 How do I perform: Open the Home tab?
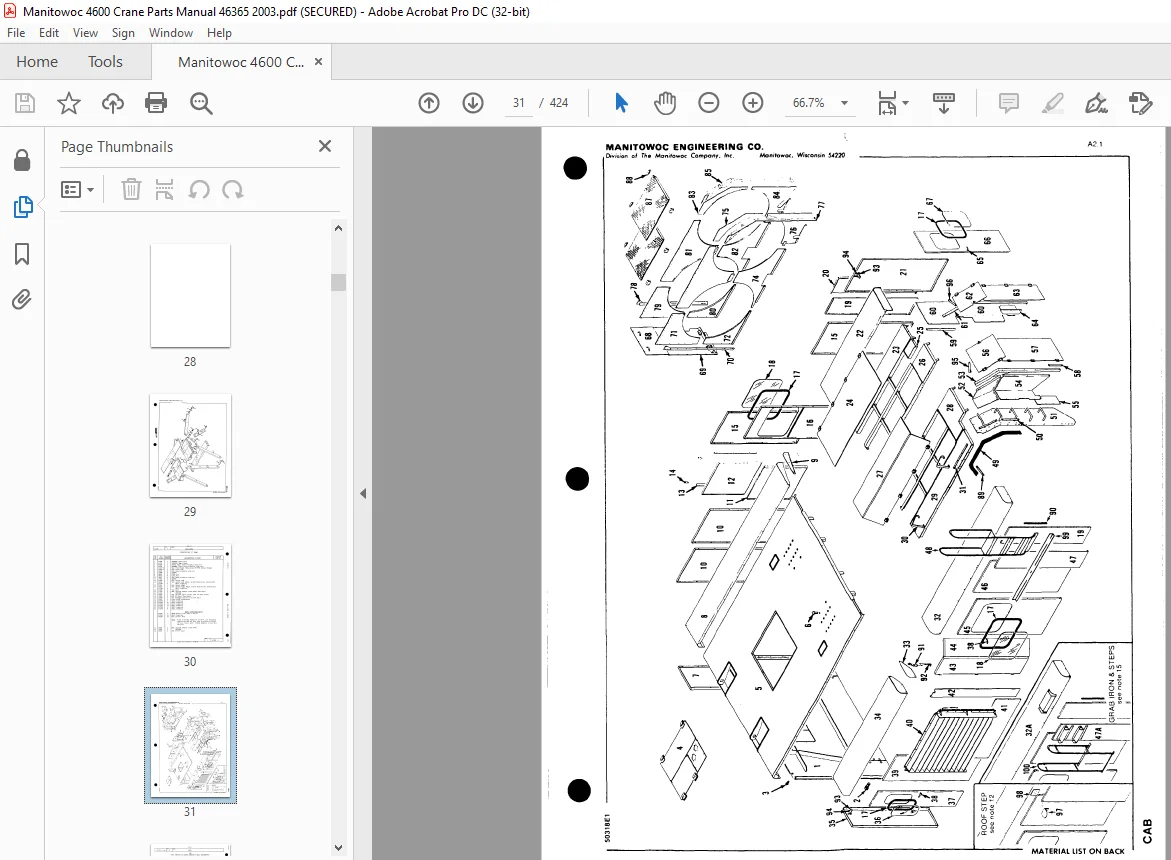point(37,62)
